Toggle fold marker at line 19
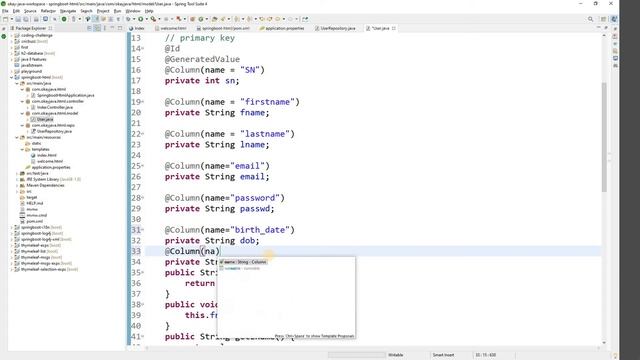 pyautogui.click(x=142, y=102)
